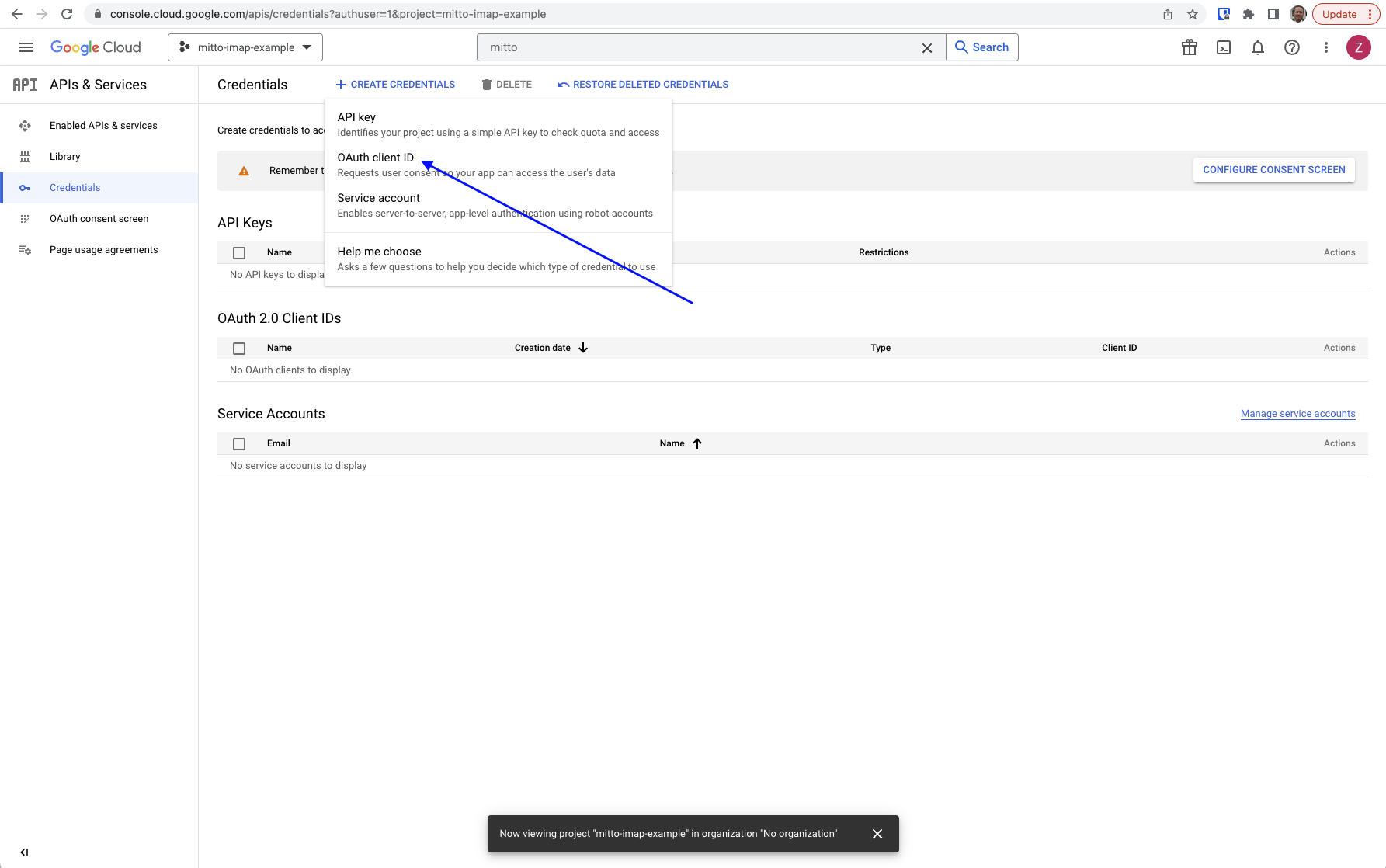Click CONFIGURE CONSENT SCREEN

coord(1274,170)
